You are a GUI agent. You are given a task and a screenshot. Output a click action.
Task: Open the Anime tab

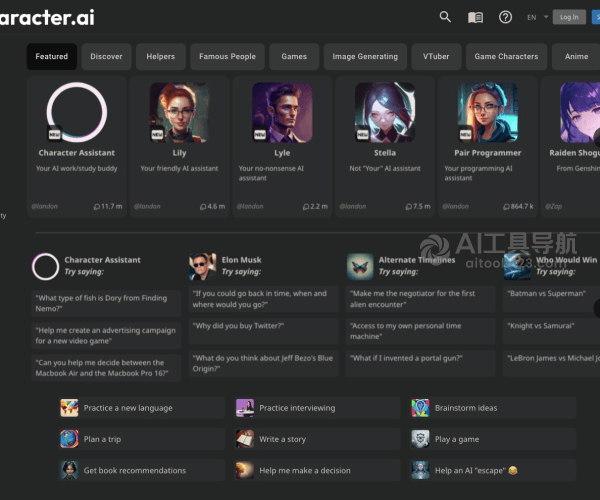[576, 57]
